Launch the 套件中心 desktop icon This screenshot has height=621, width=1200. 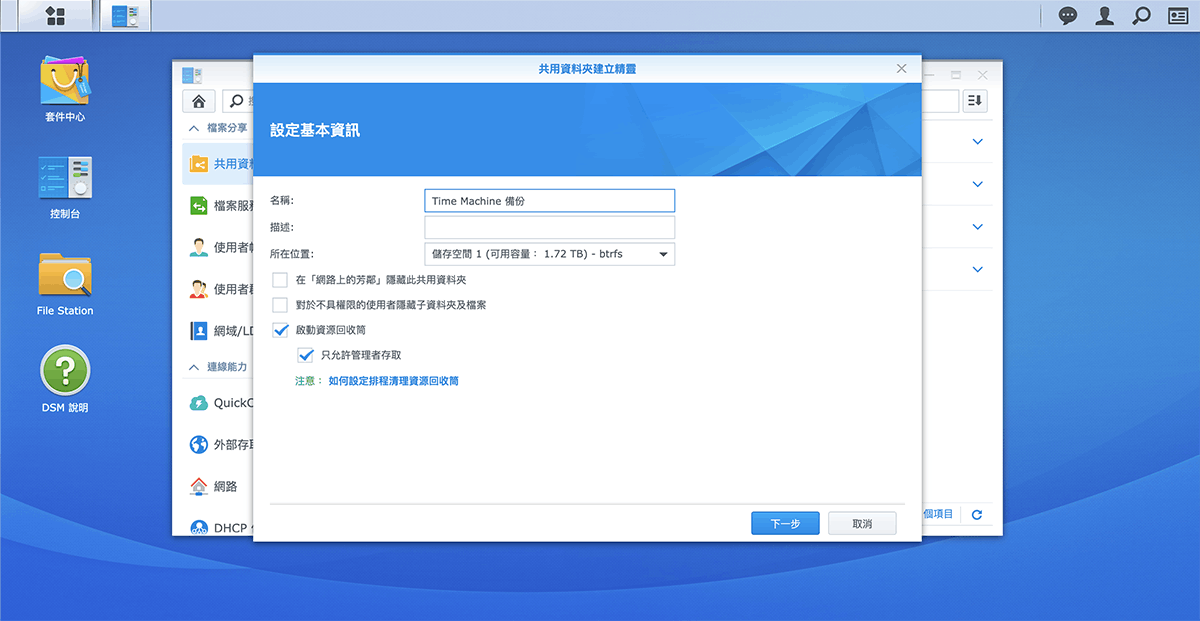(65, 88)
